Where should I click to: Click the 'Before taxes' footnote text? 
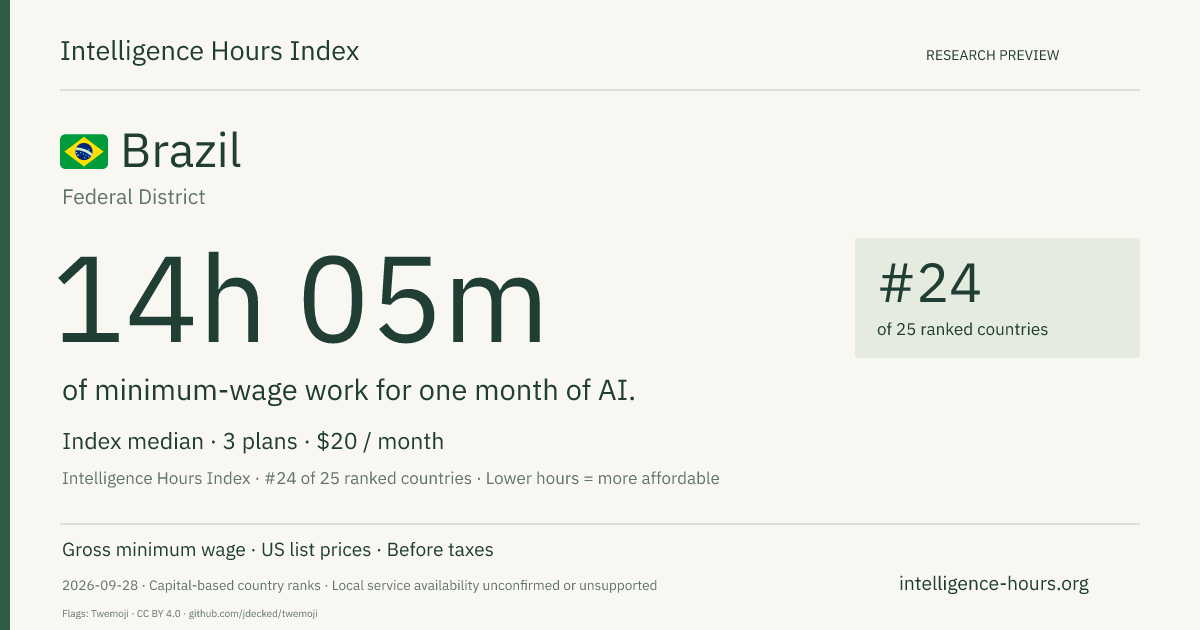[440, 550]
